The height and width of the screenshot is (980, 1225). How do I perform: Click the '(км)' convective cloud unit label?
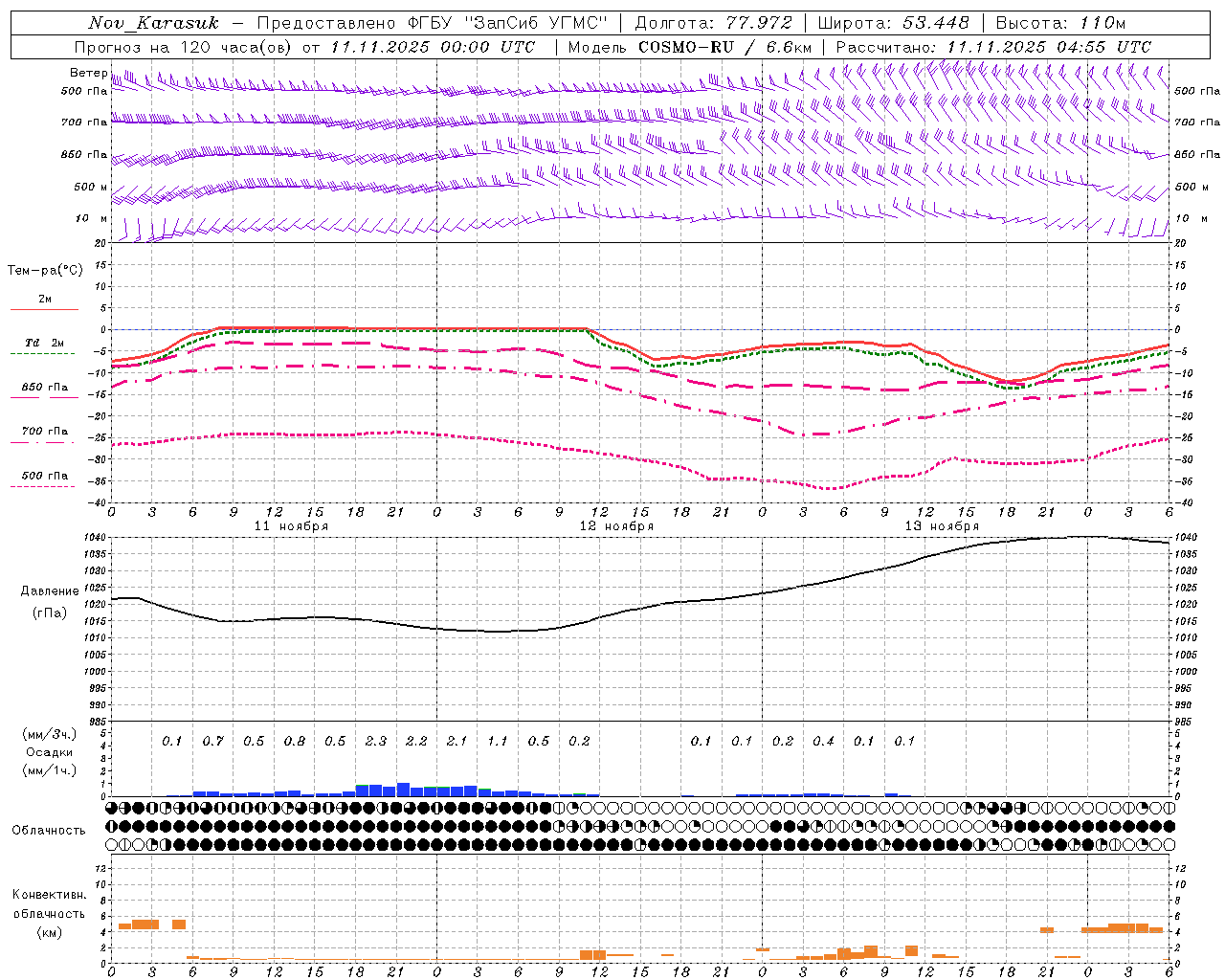point(49,932)
